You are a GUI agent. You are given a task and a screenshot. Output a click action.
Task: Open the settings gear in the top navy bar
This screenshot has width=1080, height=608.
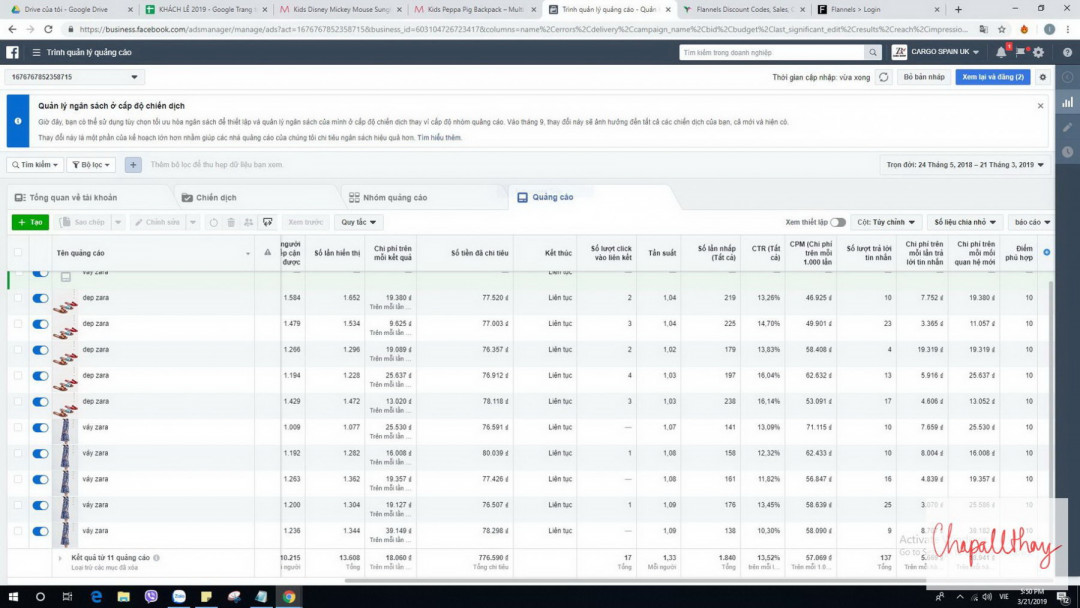[x=1039, y=52]
